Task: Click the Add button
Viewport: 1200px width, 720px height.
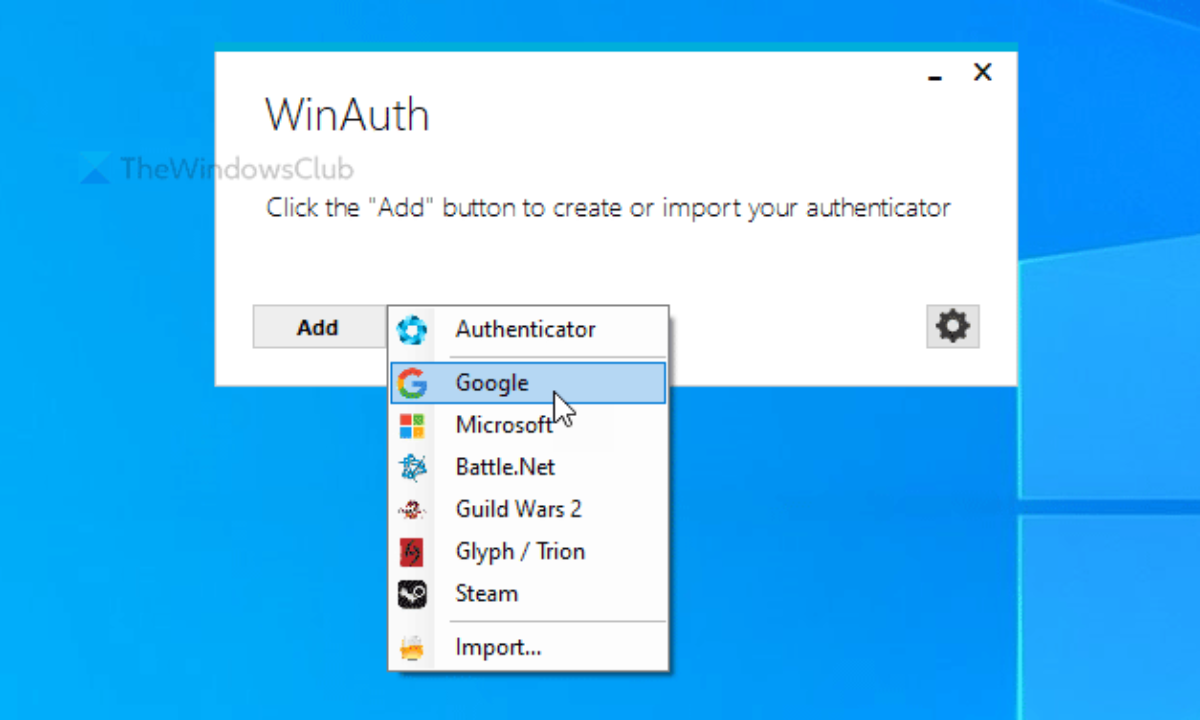Action: (319, 327)
